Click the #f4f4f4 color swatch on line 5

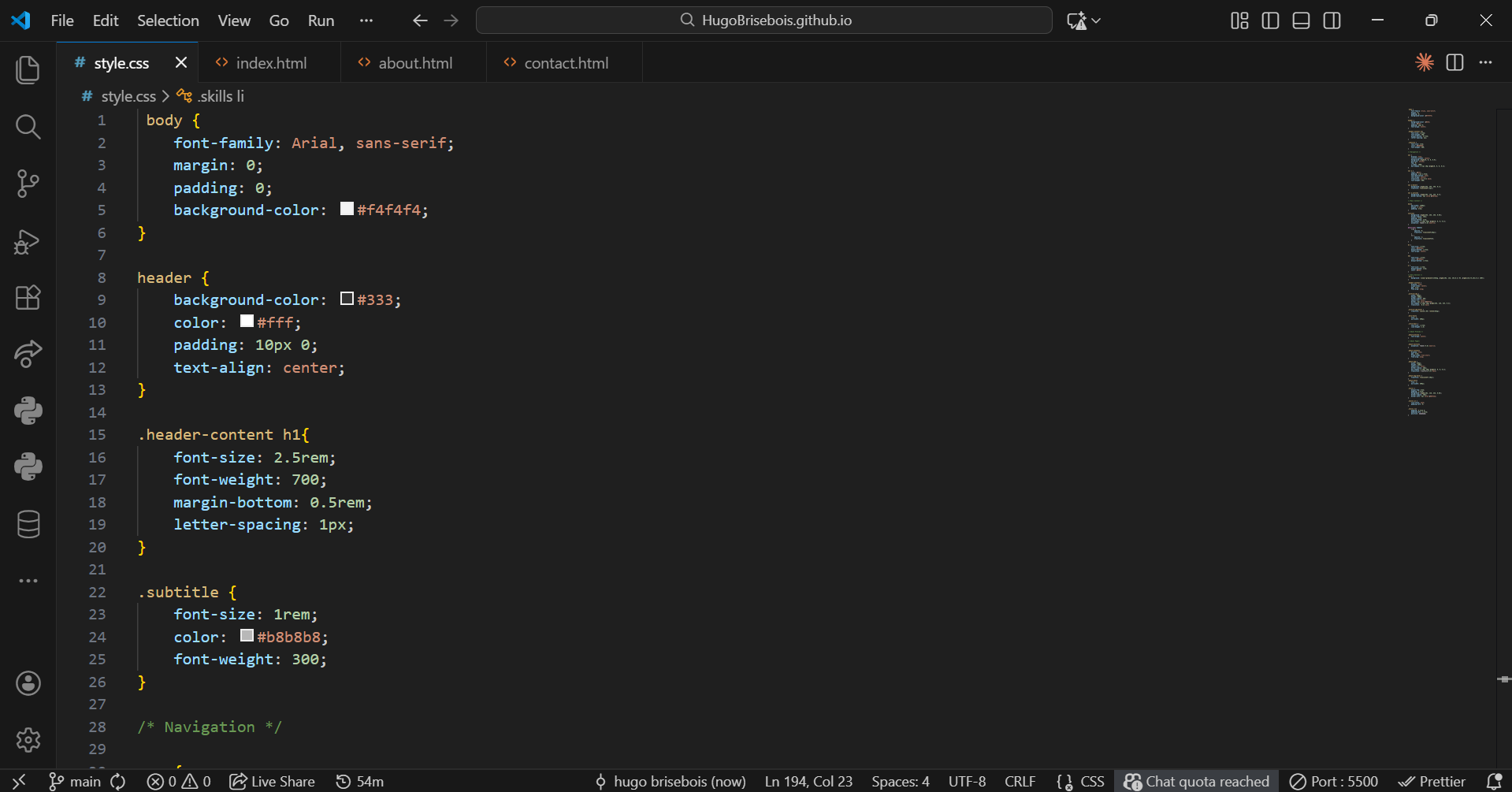point(347,209)
